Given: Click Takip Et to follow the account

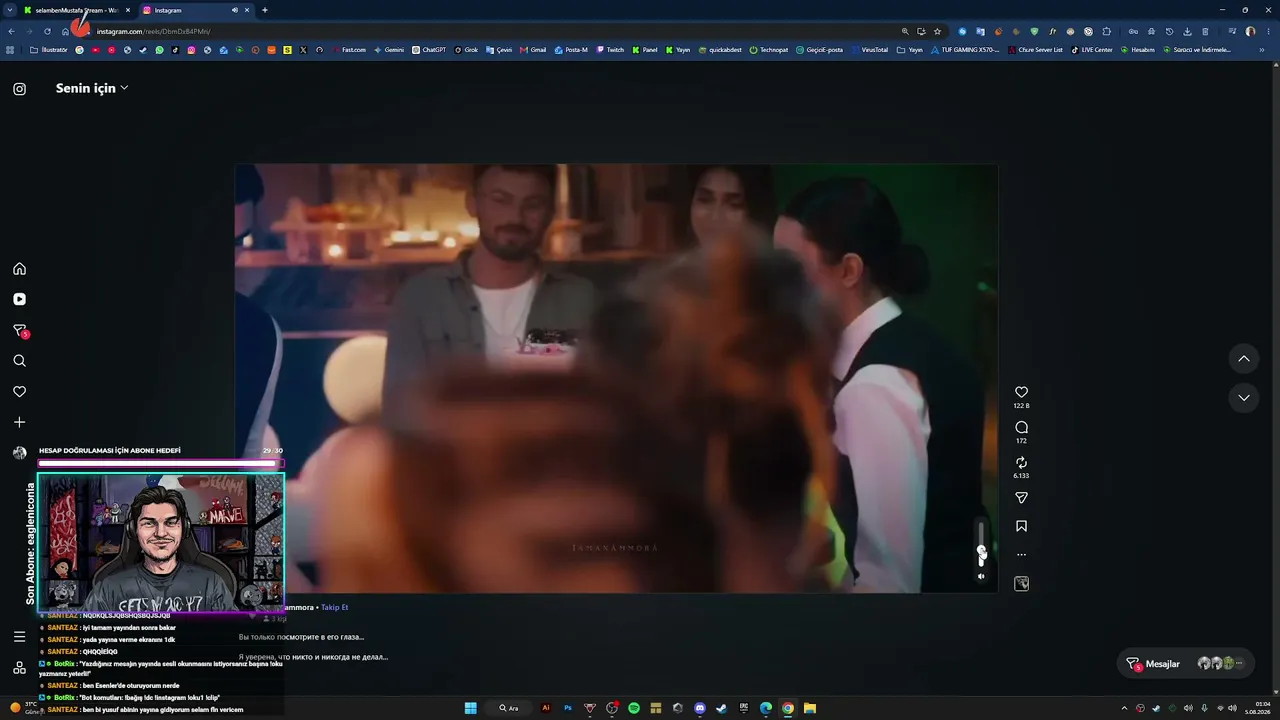Looking at the screenshot, I should (x=335, y=607).
